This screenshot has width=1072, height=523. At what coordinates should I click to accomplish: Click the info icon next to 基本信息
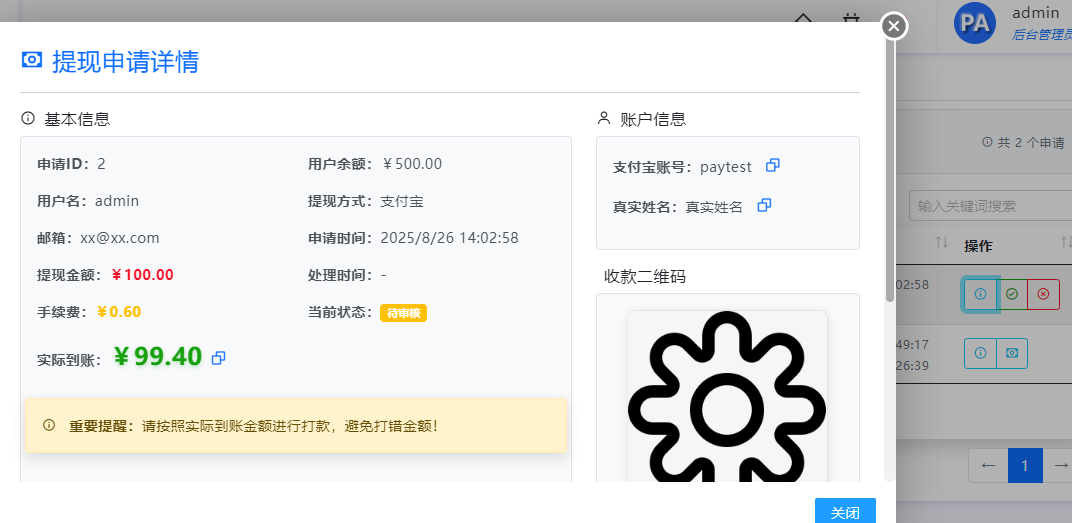click(28, 118)
